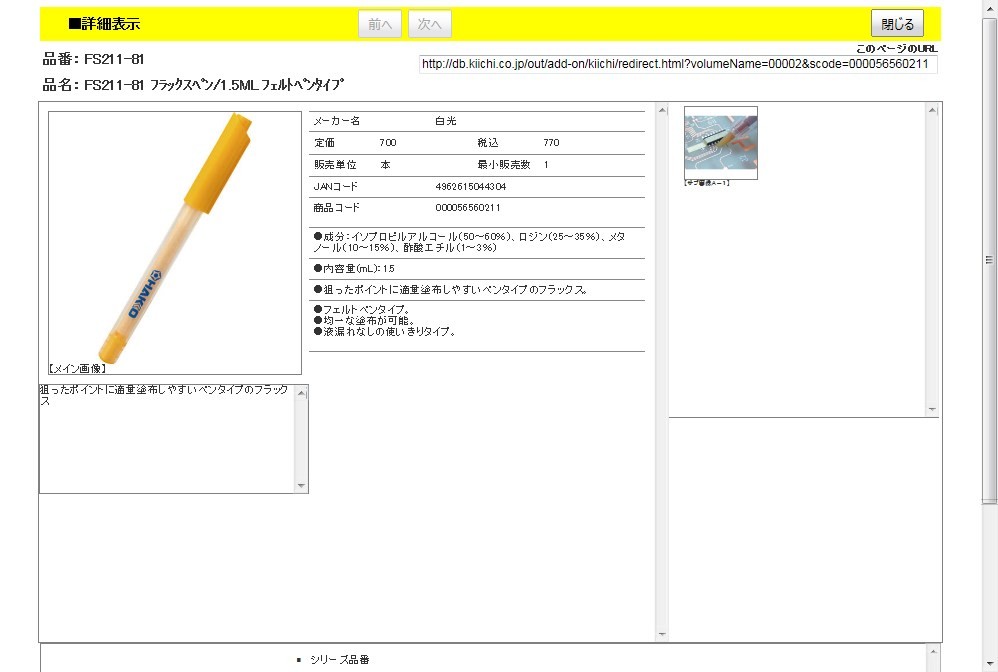The image size is (998, 672).
Task: Click the list price value 700
Action: pos(388,143)
